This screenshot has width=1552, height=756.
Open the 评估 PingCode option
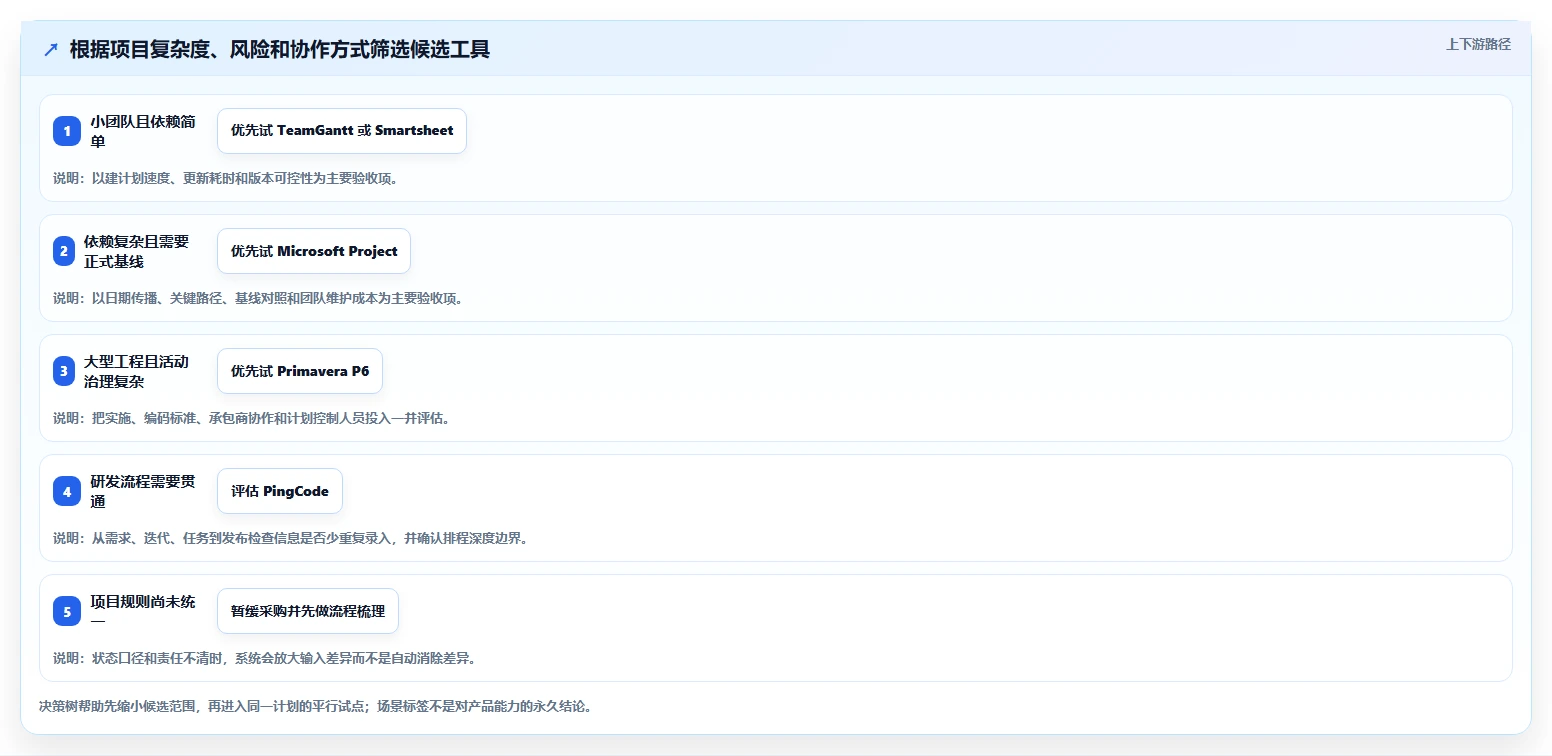[280, 491]
